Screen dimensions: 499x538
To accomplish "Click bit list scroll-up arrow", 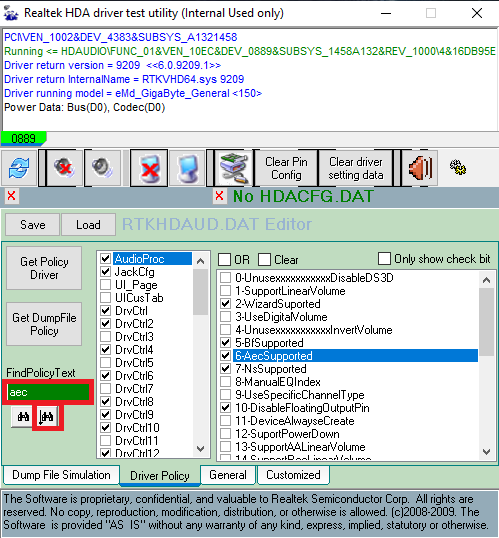I will 486,280.
